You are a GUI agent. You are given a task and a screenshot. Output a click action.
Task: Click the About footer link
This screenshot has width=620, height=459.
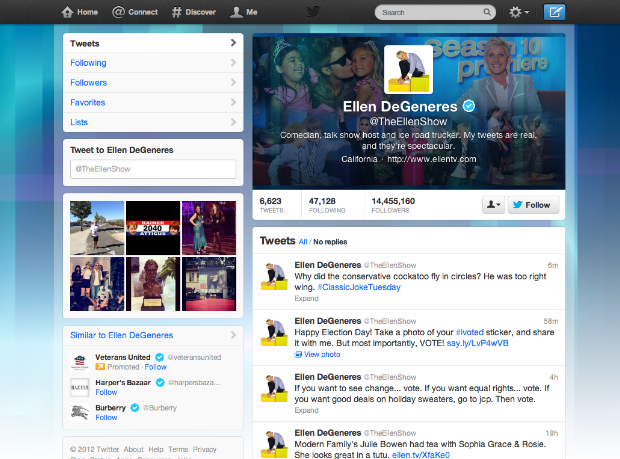tap(134, 449)
